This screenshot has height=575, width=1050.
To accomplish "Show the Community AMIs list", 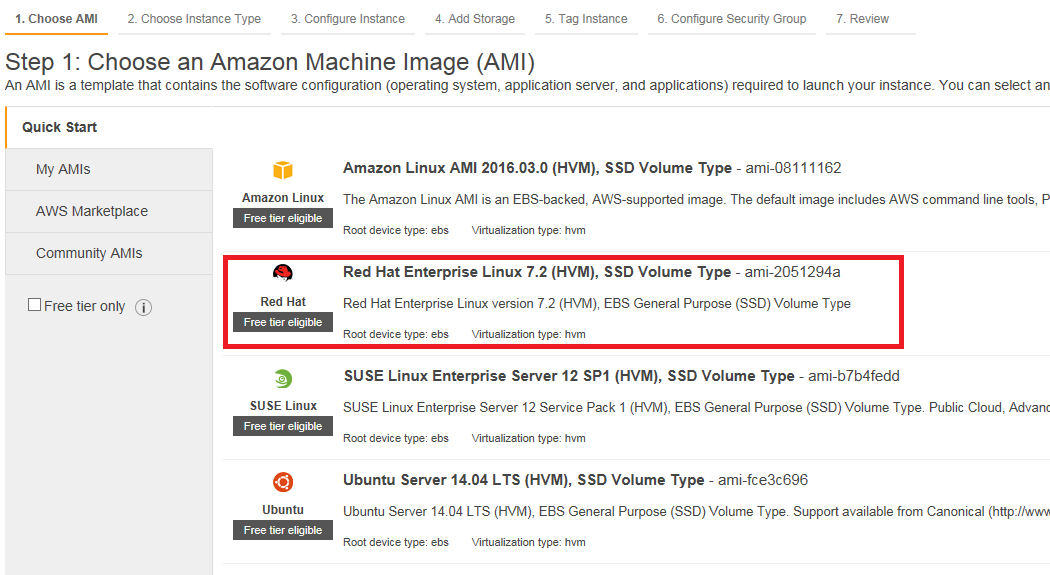I will (x=89, y=253).
